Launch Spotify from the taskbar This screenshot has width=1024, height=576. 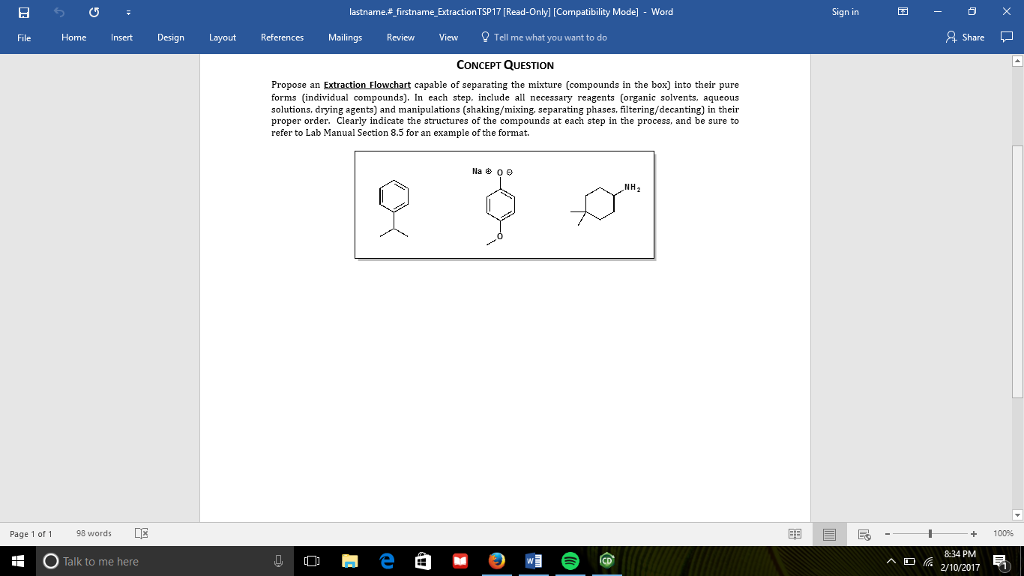(570, 561)
